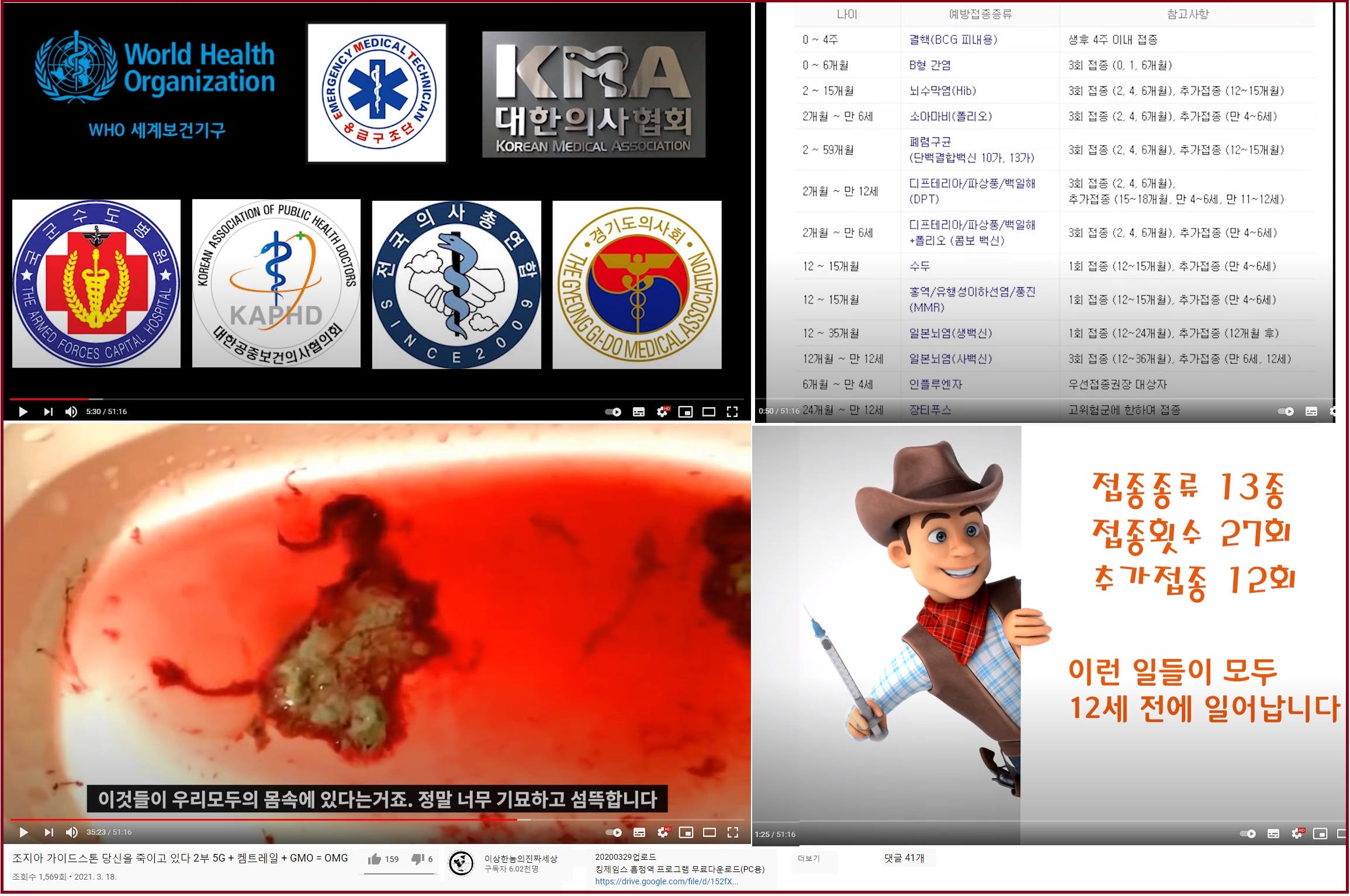Toggle subtitles in the 35:23 player
1350x896 pixels.
coord(640,834)
